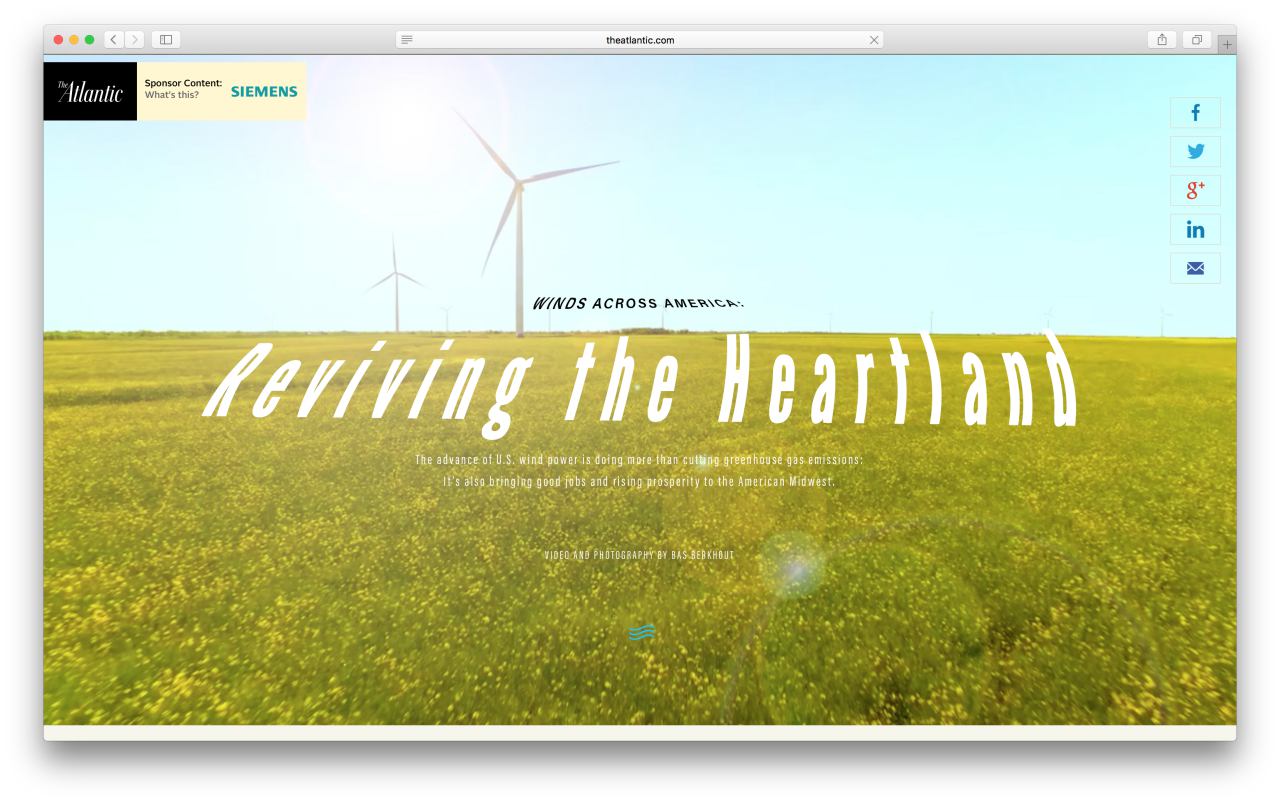The height and width of the screenshot is (803, 1280).
Task: Open Safari share sheet button
Action: 1163,40
